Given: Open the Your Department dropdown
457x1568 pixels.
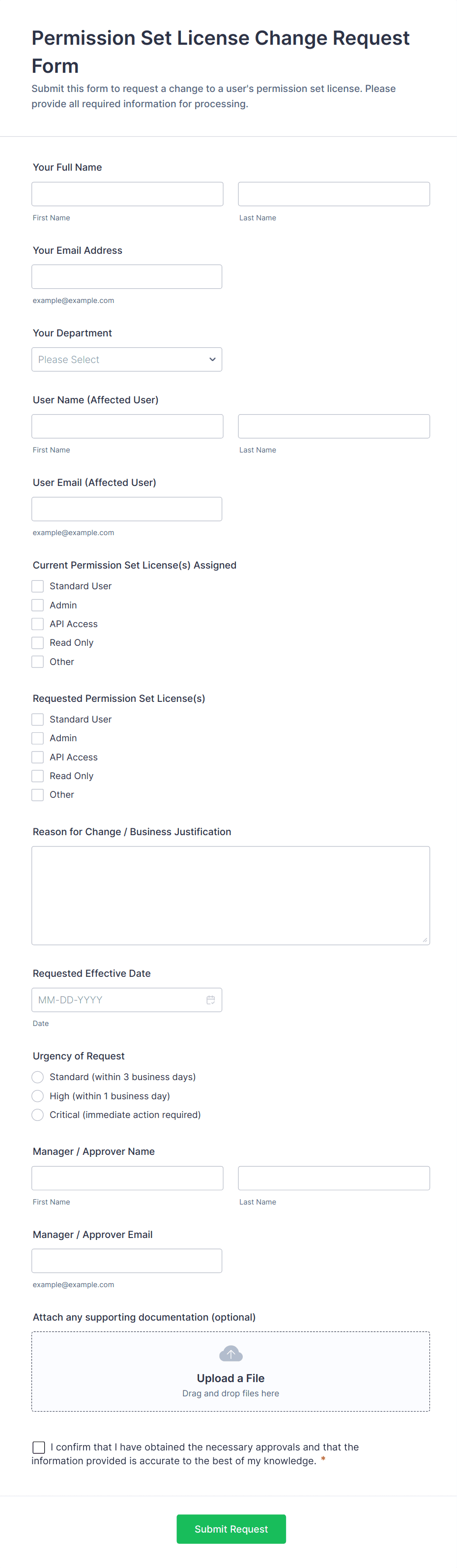Looking at the screenshot, I should point(127,359).
